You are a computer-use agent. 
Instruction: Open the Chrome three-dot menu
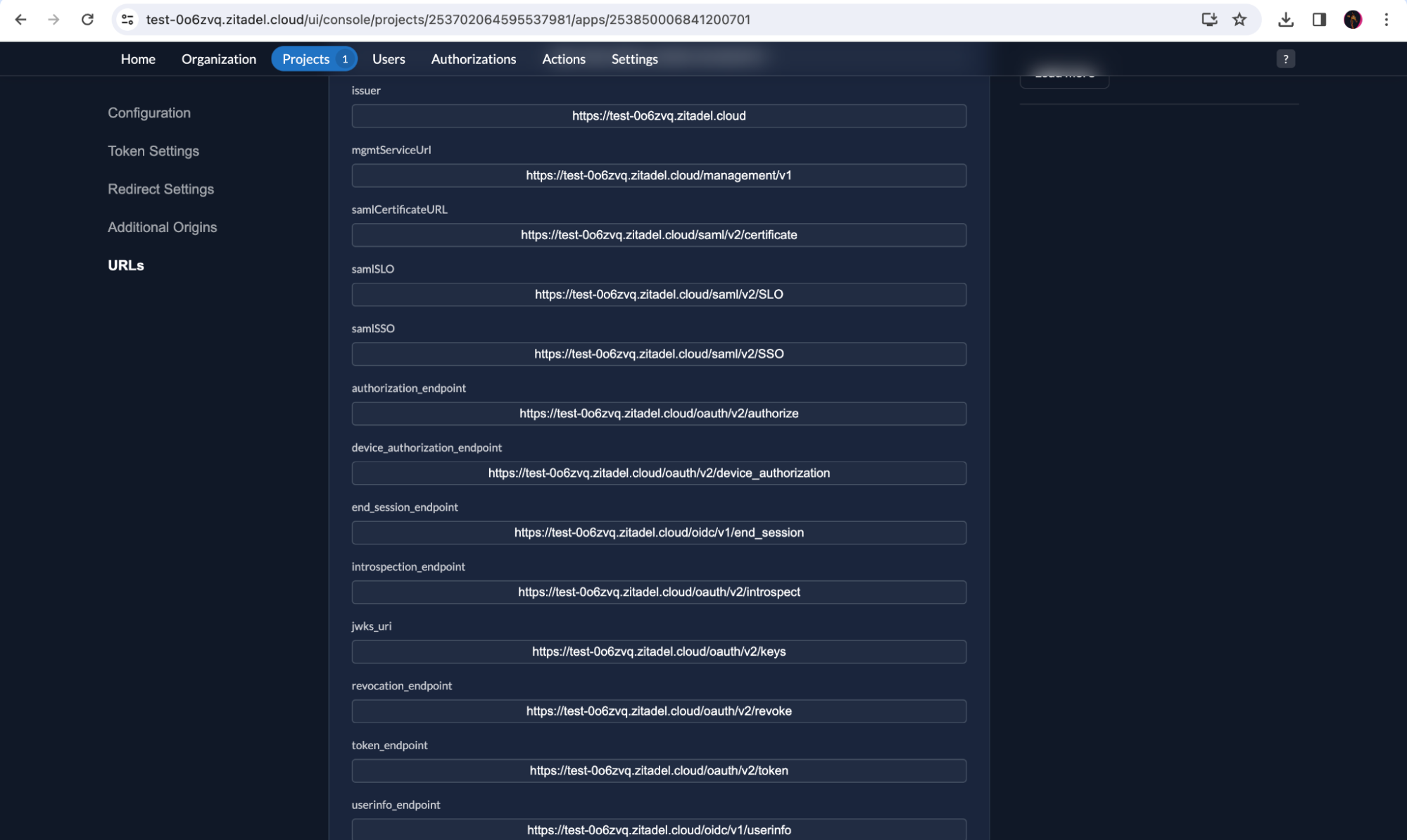(x=1386, y=20)
